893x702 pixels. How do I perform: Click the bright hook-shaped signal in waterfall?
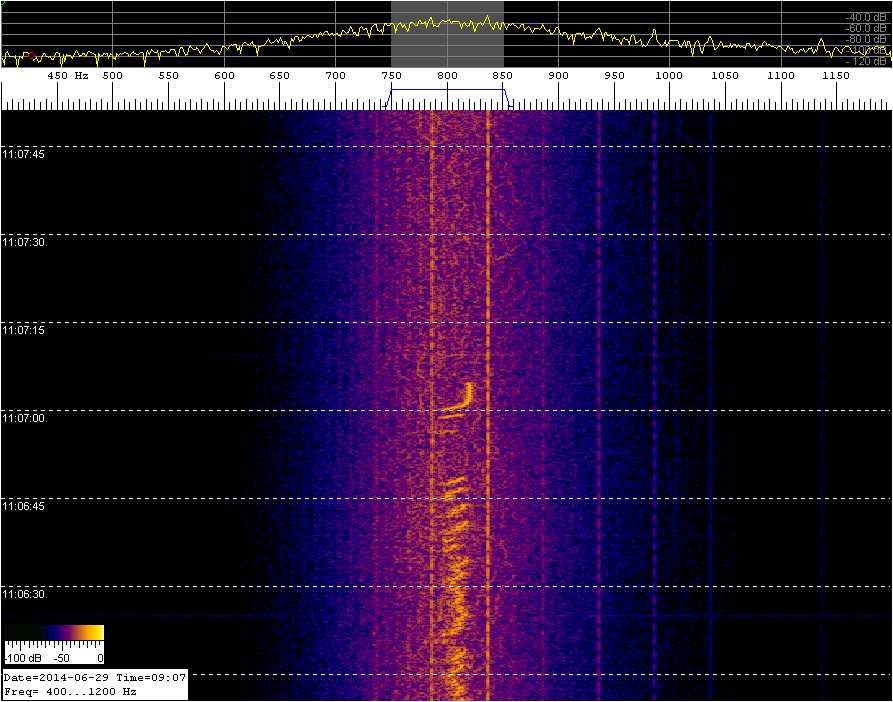[461, 398]
